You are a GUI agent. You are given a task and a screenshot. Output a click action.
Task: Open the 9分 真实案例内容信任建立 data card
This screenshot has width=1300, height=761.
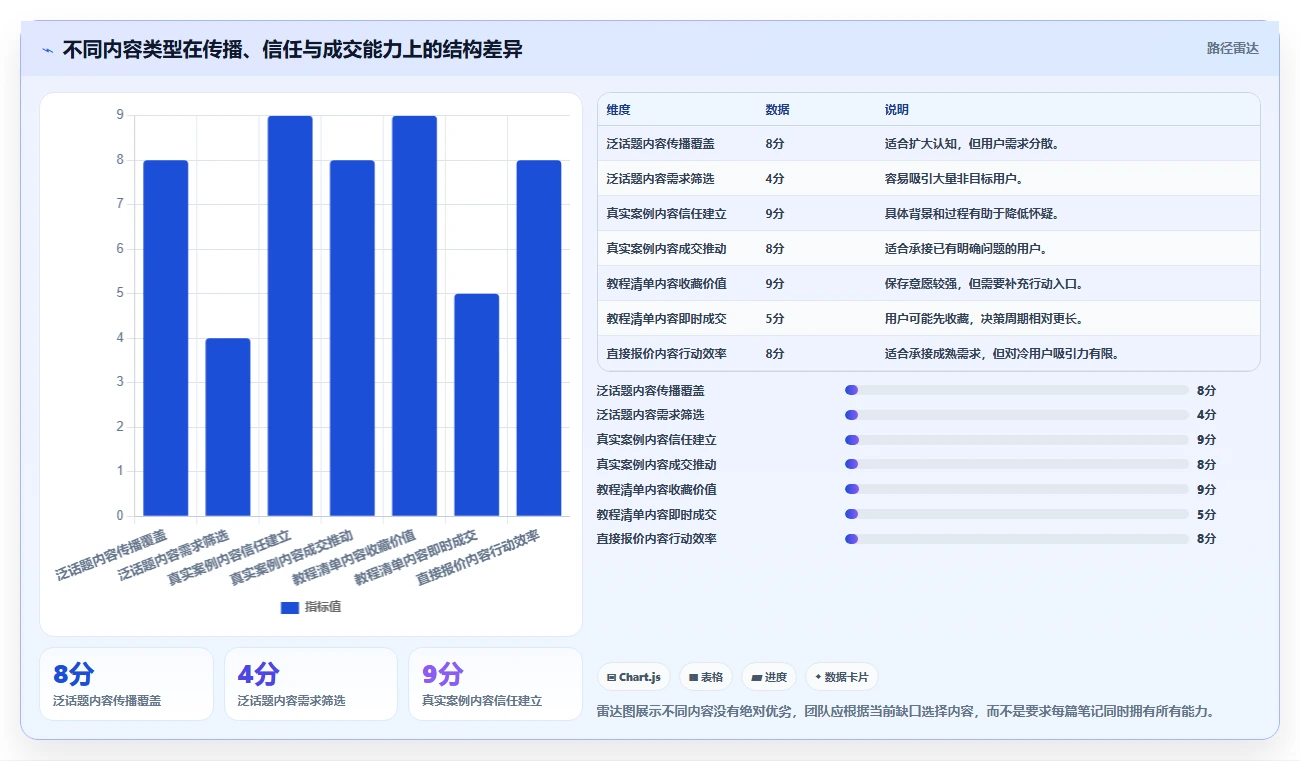495,684
